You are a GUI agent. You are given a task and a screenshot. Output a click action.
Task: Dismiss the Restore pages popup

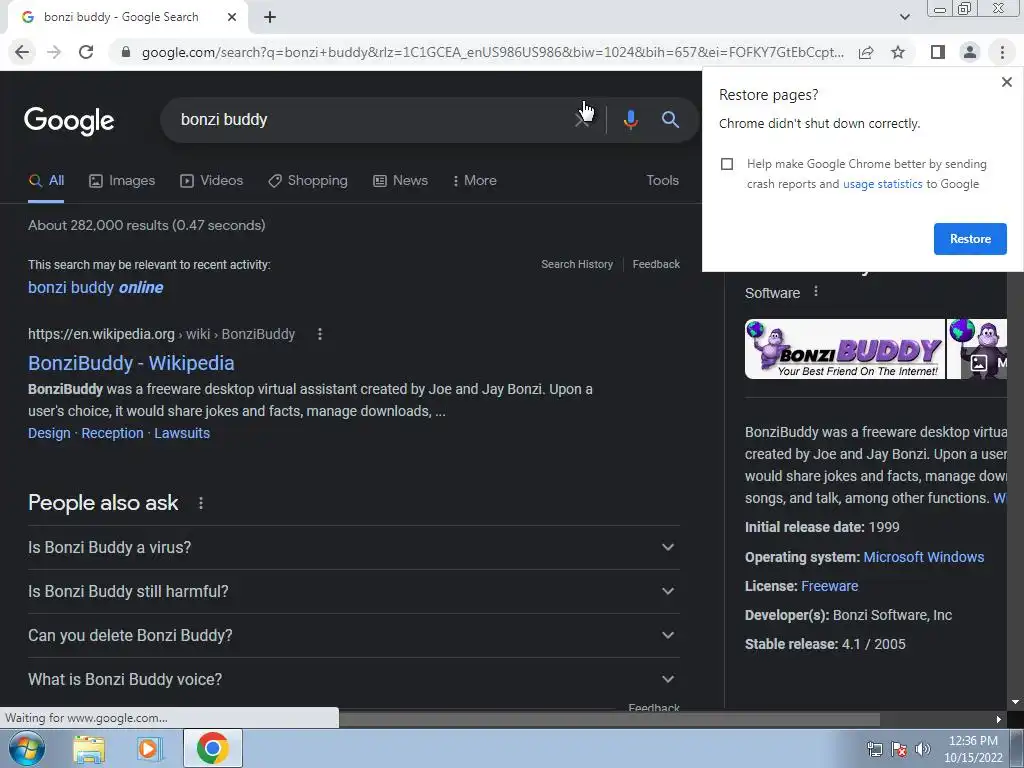tap(1007, 82)
